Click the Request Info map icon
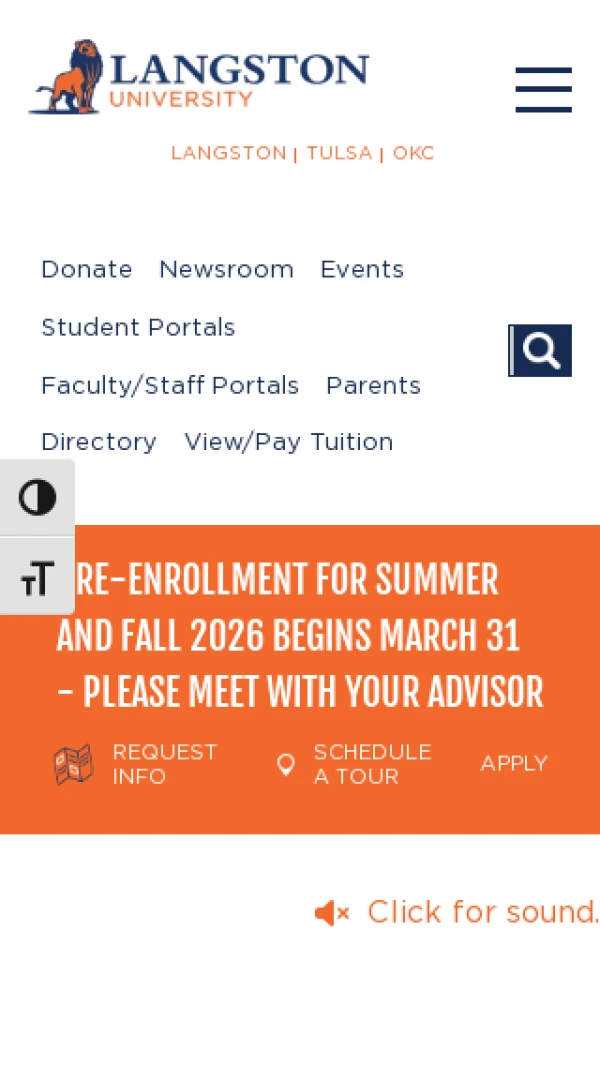600x1065 pixels. (73, 765)
